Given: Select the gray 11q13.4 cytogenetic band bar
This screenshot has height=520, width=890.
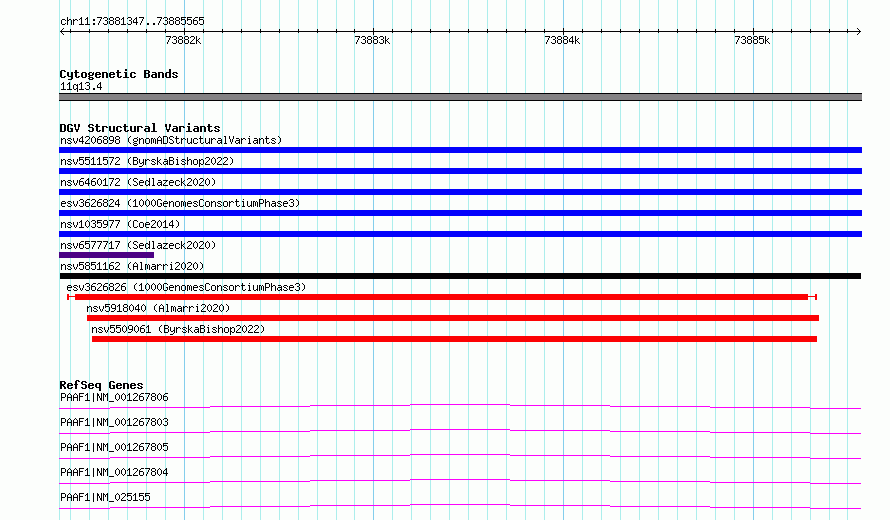Looking at the screenshot, I should (x=460, y=97).
